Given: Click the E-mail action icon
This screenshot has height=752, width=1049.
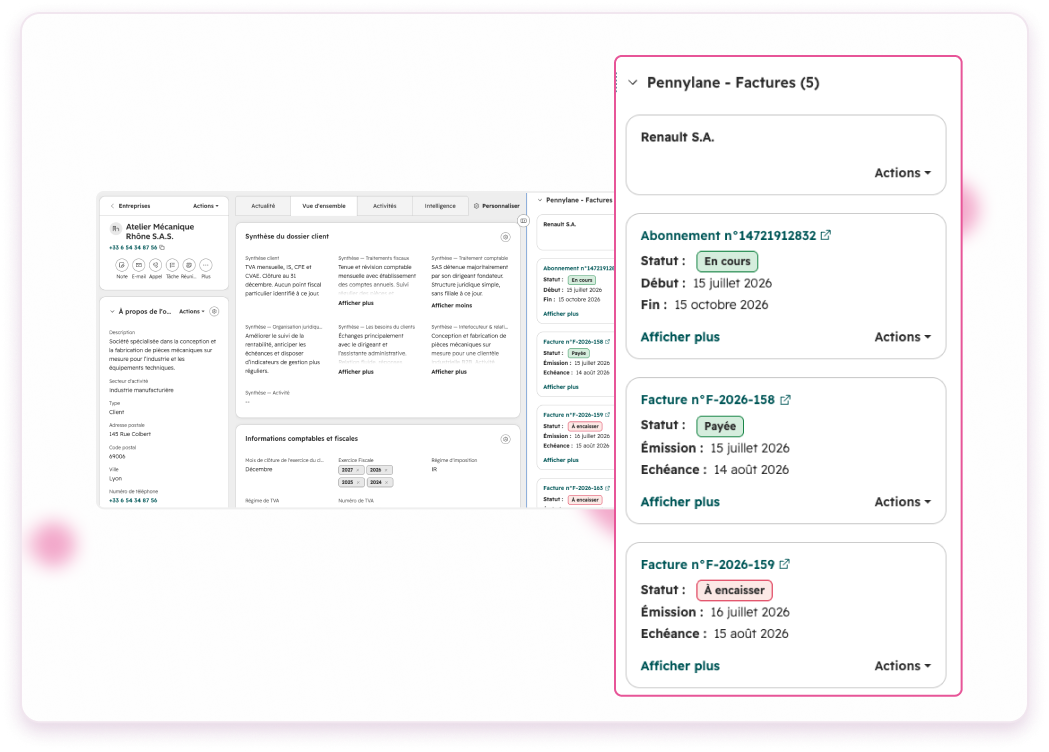Looking at the screenshot, I should (138, 265).
